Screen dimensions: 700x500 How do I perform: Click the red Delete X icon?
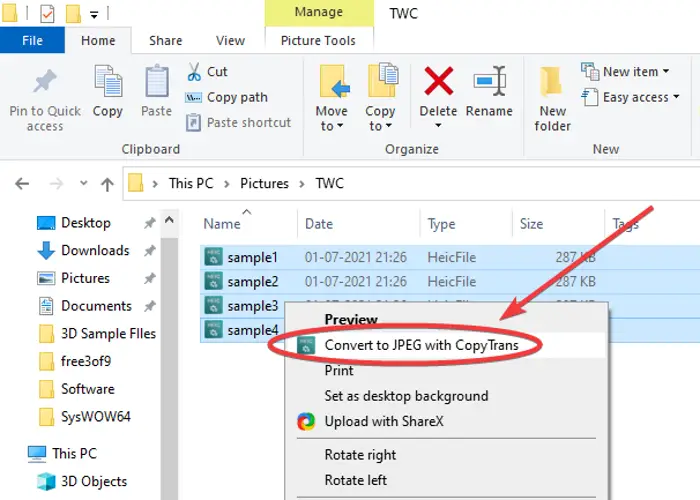point(438,81)
